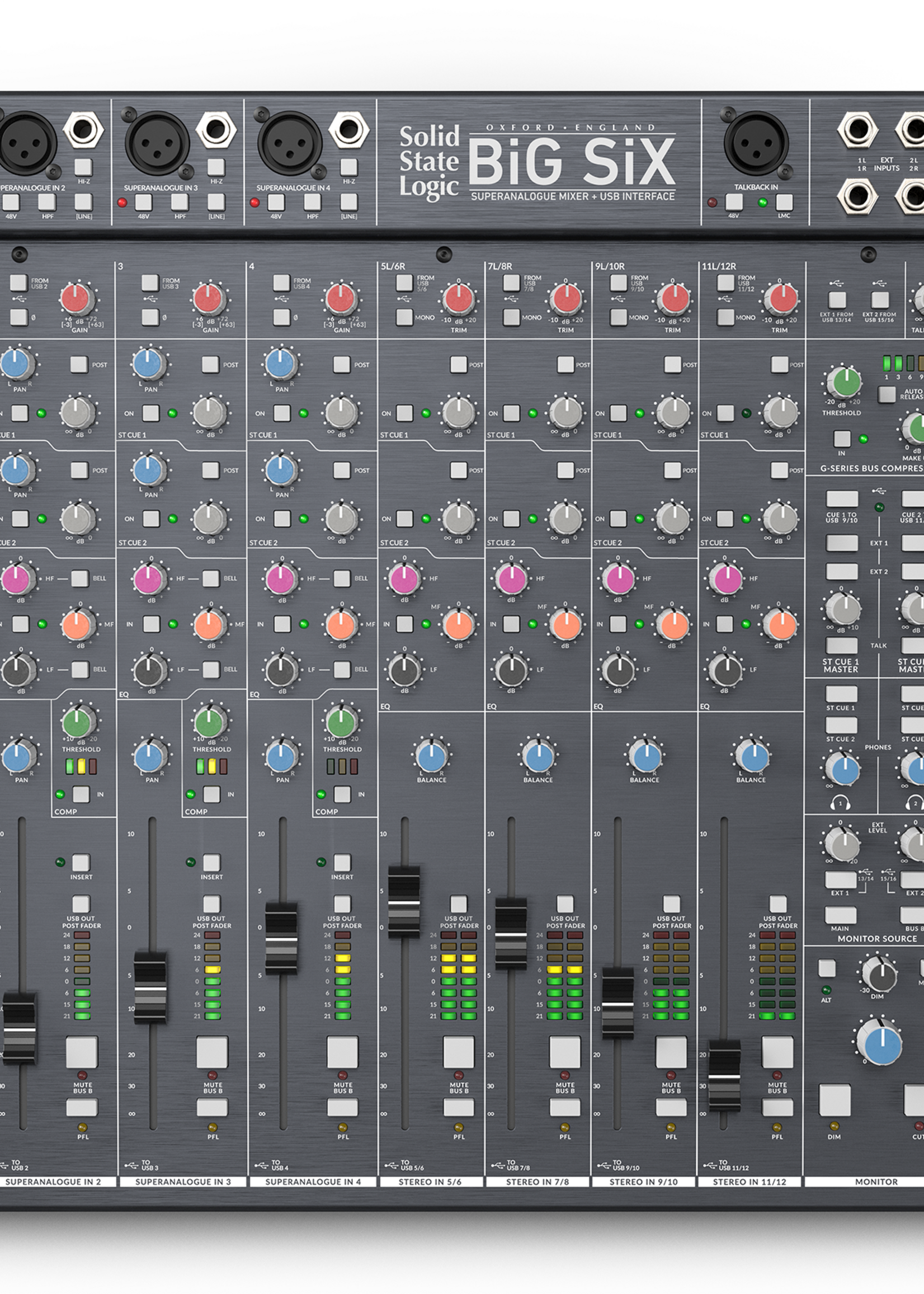
Task: Click the XLR socket of Superanalogue In 3
Action: click(157, 143)
